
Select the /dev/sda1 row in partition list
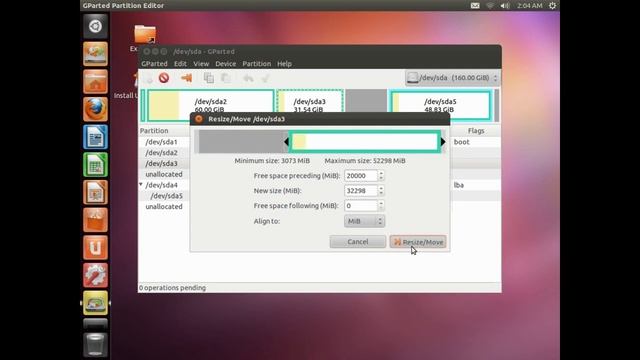tap(162, 142)
